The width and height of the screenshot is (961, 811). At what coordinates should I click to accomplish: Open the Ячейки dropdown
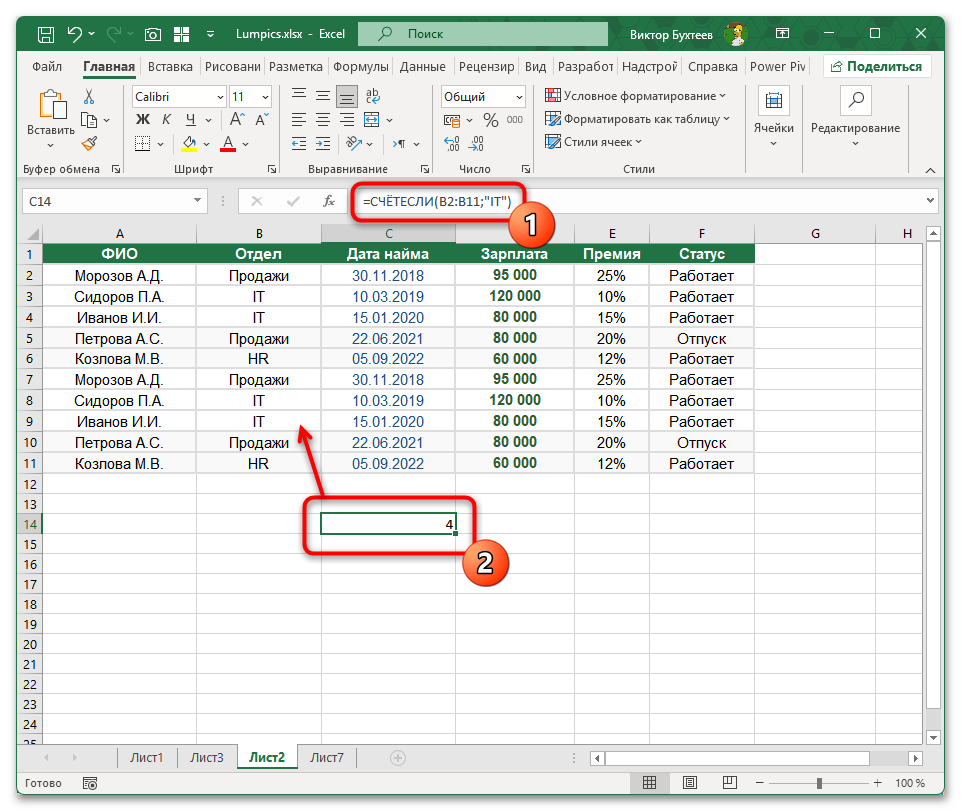(x=773, y=118)
